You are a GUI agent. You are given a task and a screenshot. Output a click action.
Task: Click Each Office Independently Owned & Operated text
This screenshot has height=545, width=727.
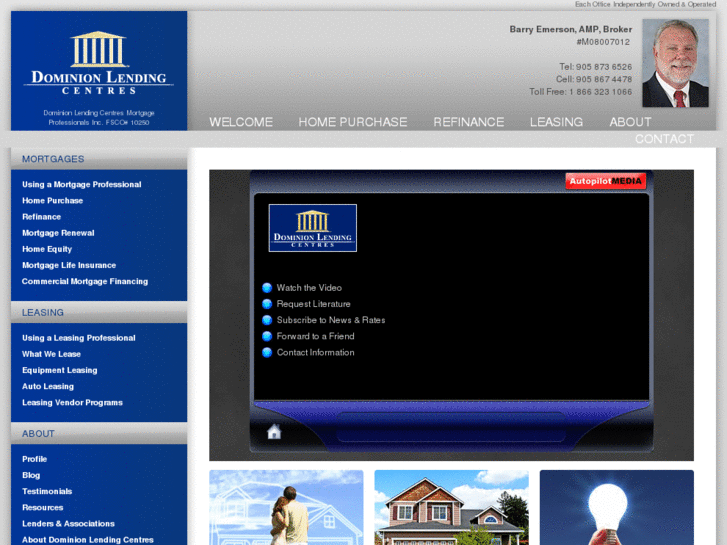tap(645, 4)
